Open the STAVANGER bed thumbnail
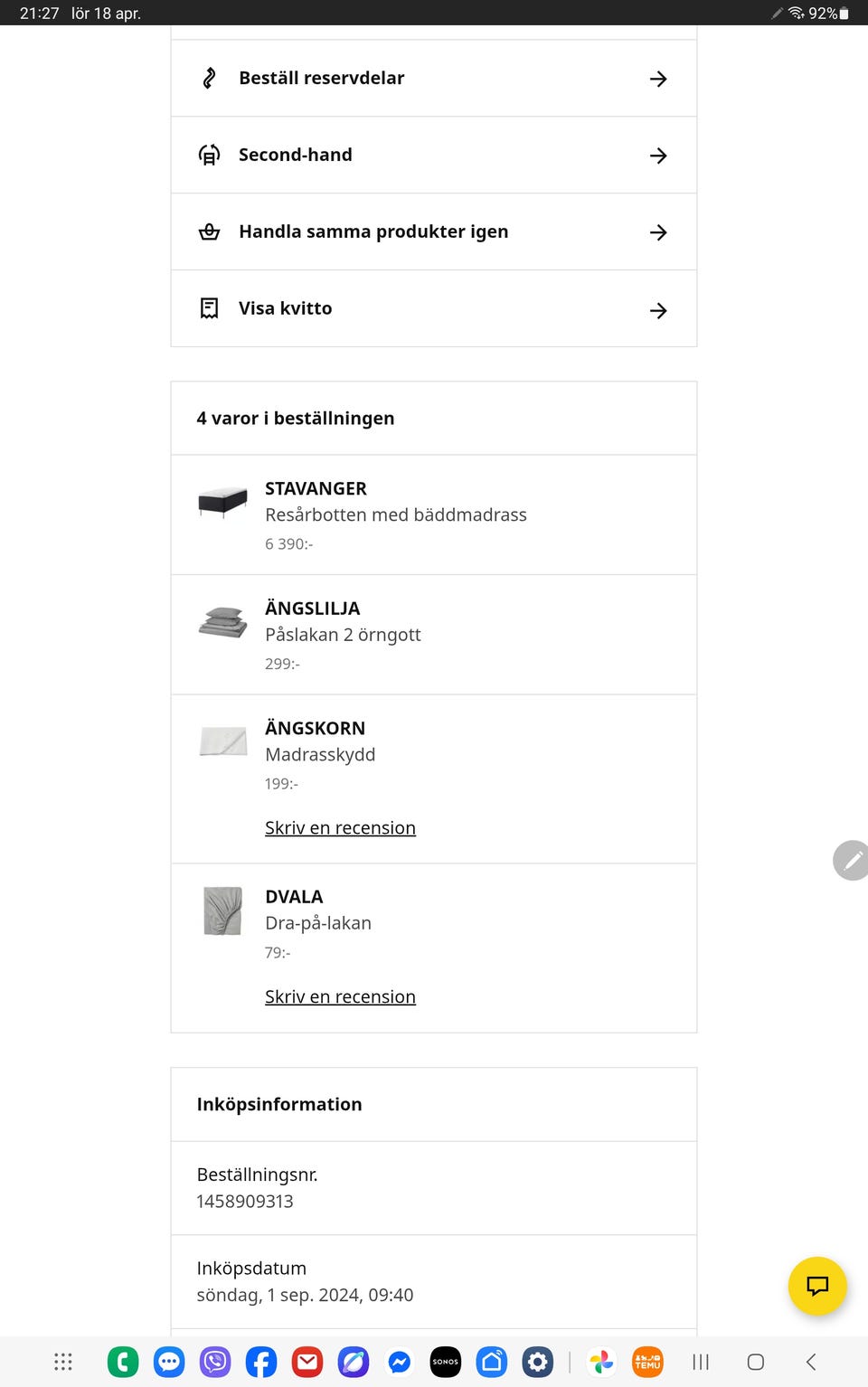868x1387 pixels. click(222, 501)
